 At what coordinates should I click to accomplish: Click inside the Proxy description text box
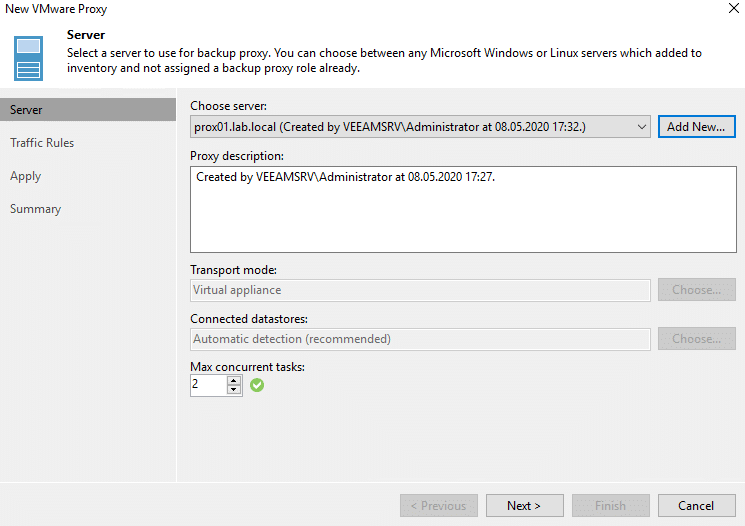463,209
